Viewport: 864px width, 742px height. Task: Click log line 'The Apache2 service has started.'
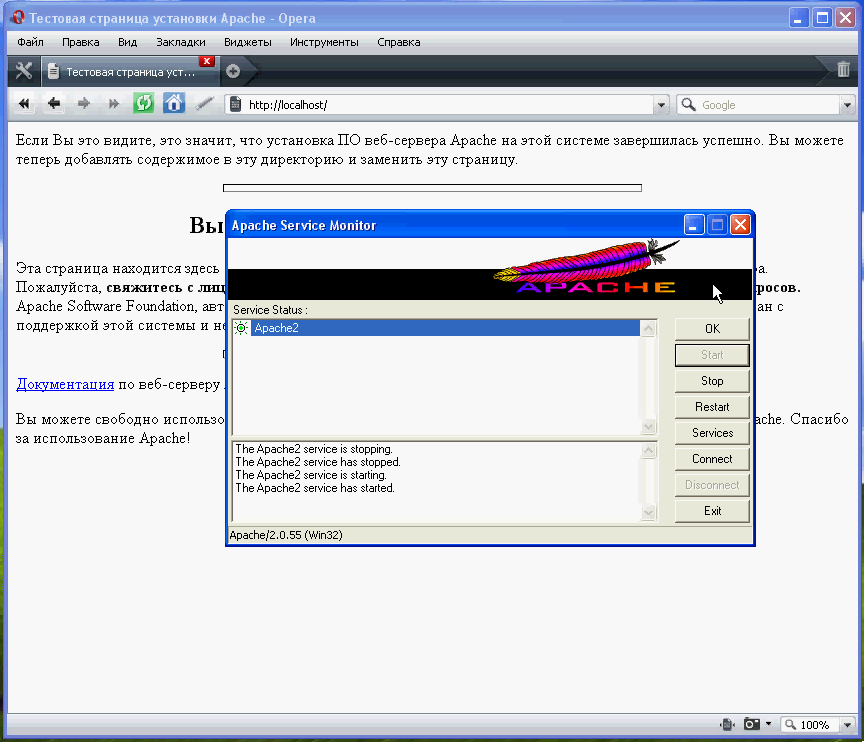(315, 488)
